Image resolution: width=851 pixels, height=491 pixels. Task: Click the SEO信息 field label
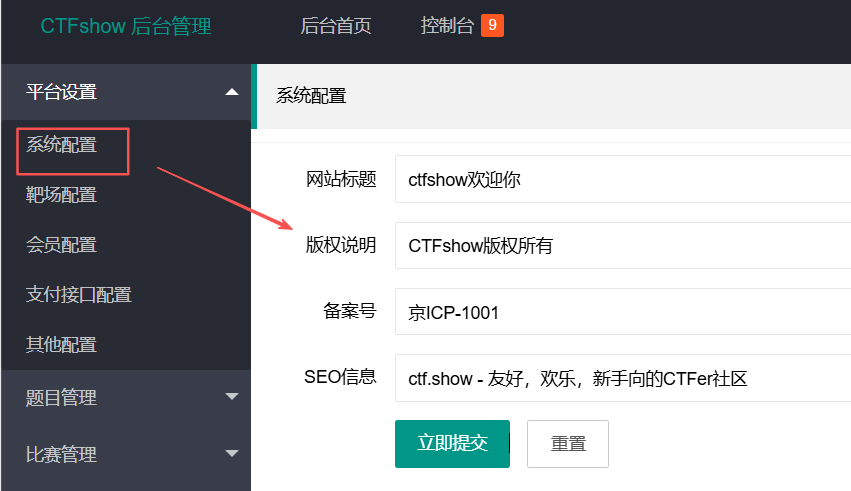point(340,377)
